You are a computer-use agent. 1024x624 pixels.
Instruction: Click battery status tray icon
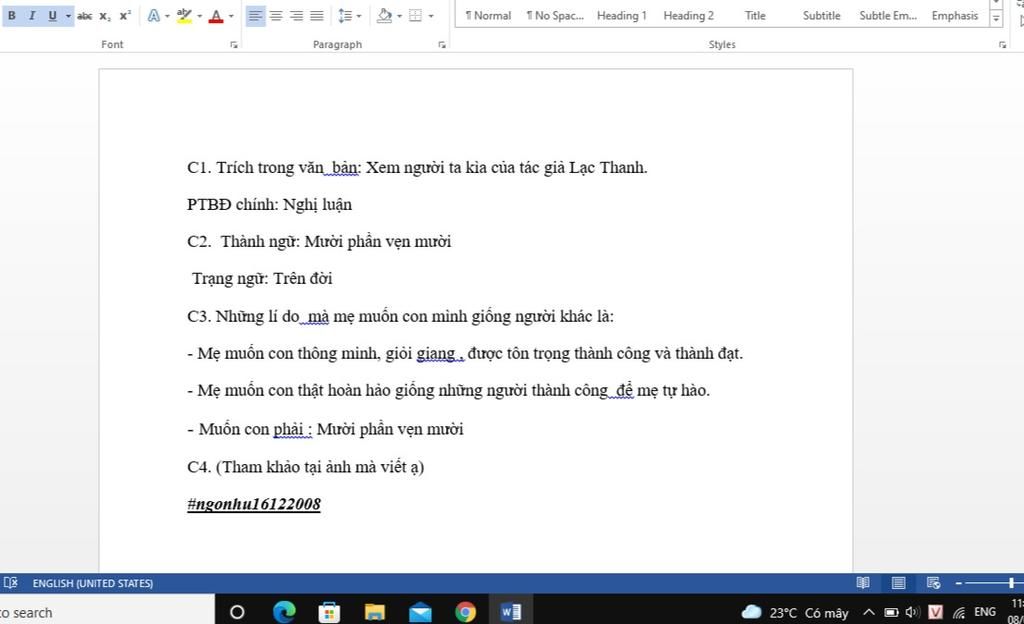pyautogui.click(x=891, y=612)
